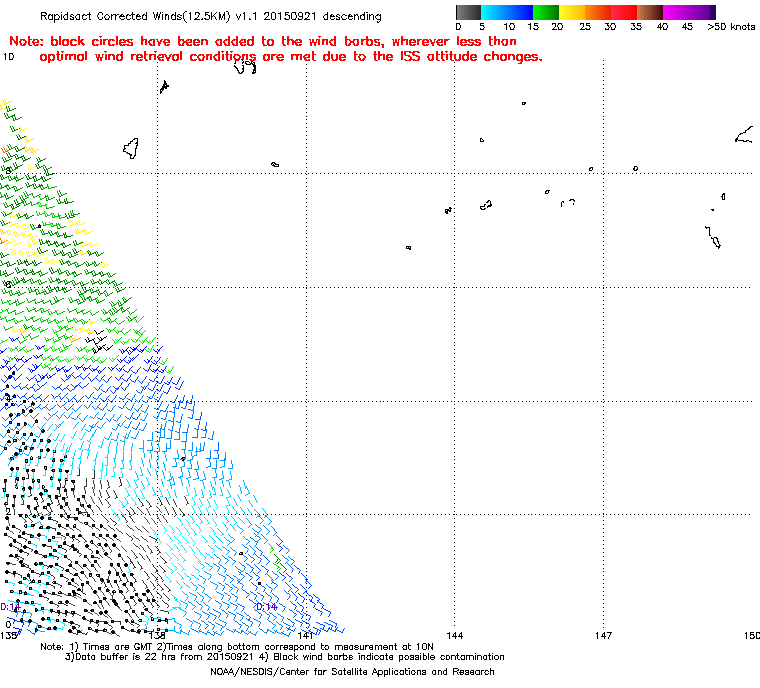
Task: Click the gray 0-5 knots legend swatch
Action: [x=468, y=12]
